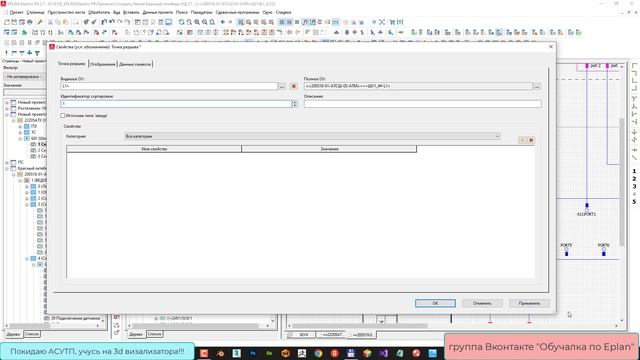Click the paste icon in the toolbar
The width and height of the screenshot is (640, 360).
click(x=66, y=22)
